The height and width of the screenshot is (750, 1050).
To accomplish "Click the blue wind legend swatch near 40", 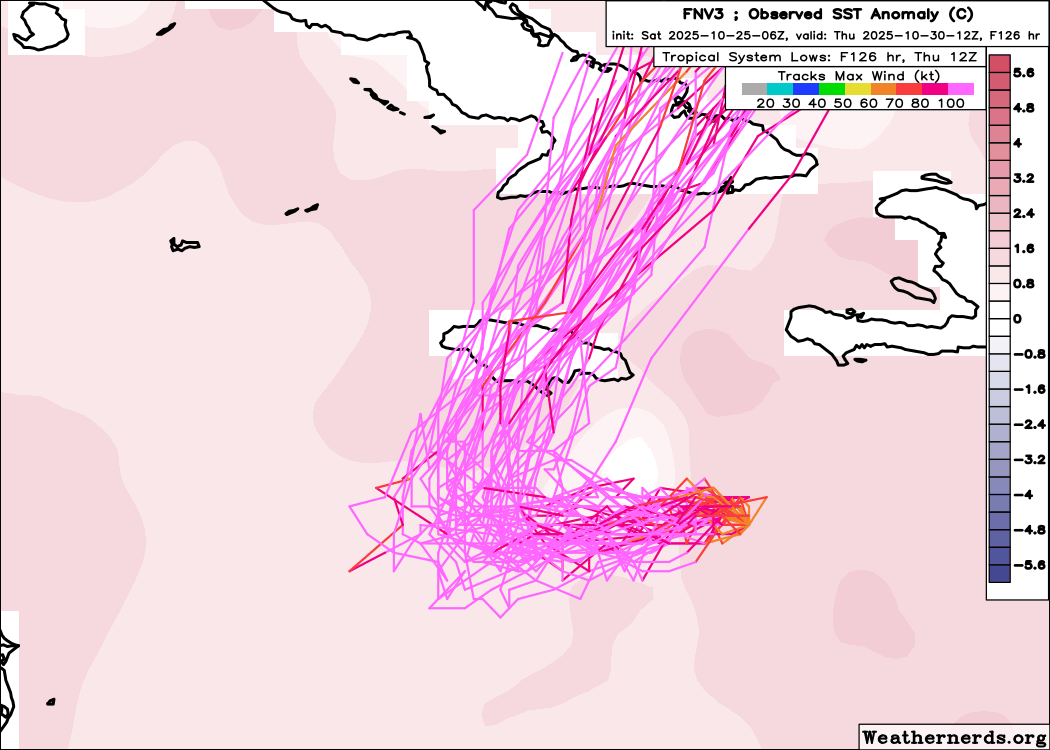I will pyautogui.click(x=806, y=89).
